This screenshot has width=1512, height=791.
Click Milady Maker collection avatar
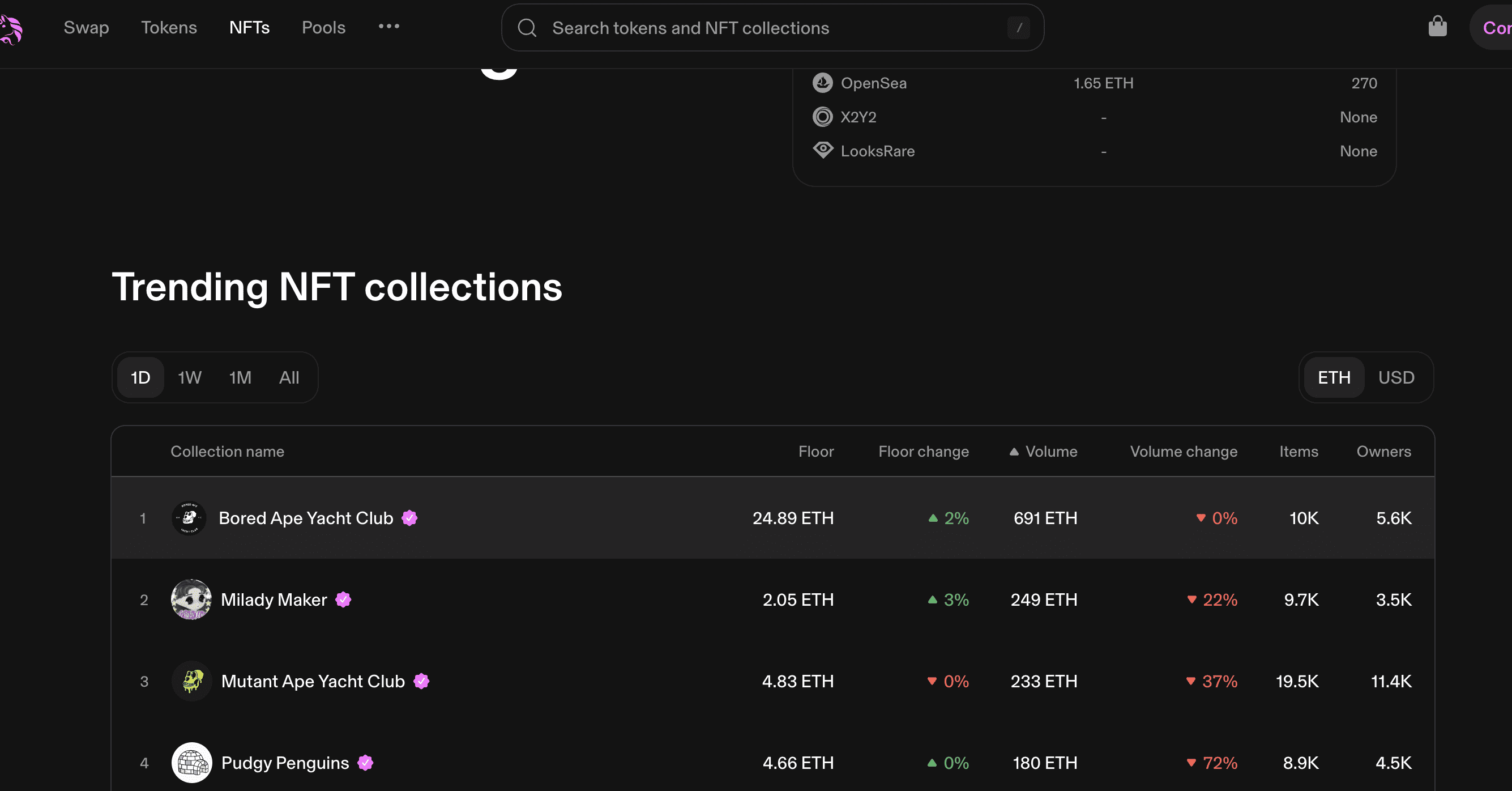point(191,599)
